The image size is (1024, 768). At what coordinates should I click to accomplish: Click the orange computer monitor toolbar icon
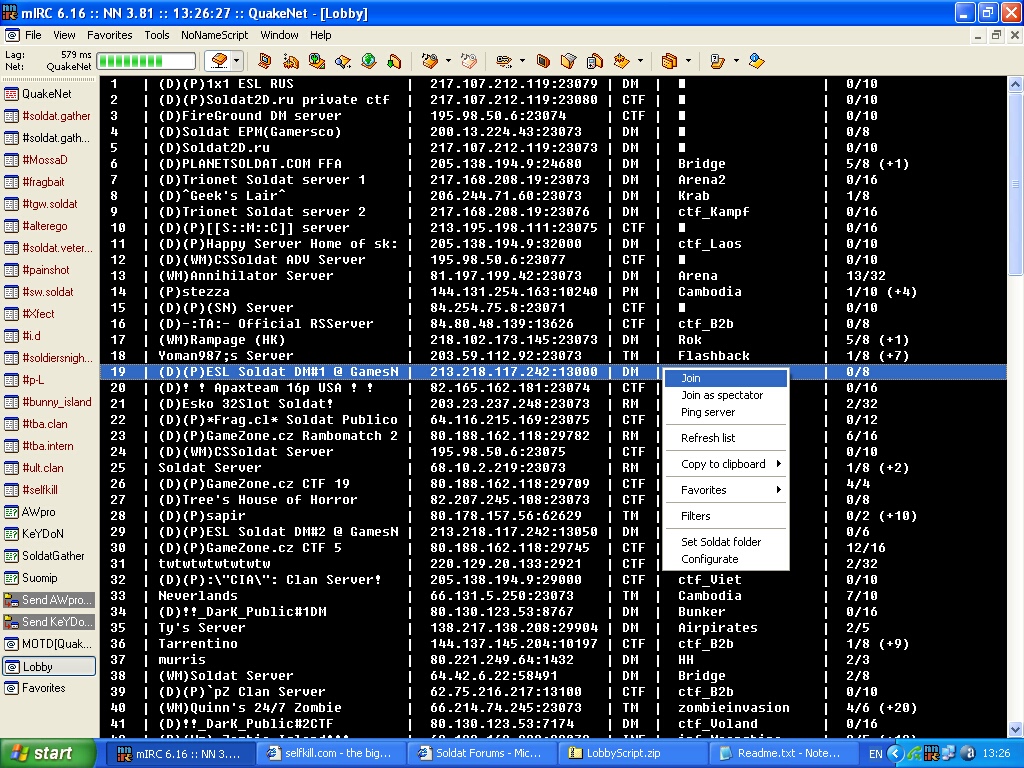[264, 61]
